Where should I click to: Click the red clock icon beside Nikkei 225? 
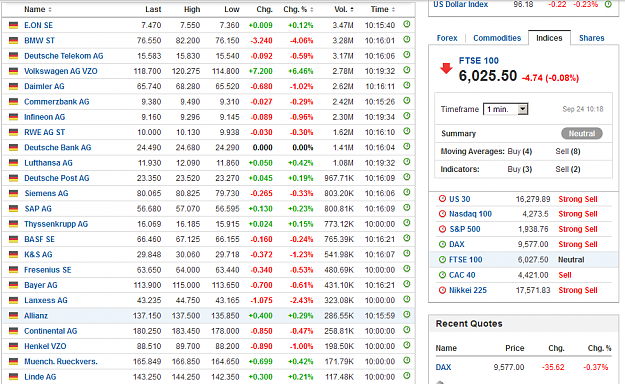click(x=442, y=290)
